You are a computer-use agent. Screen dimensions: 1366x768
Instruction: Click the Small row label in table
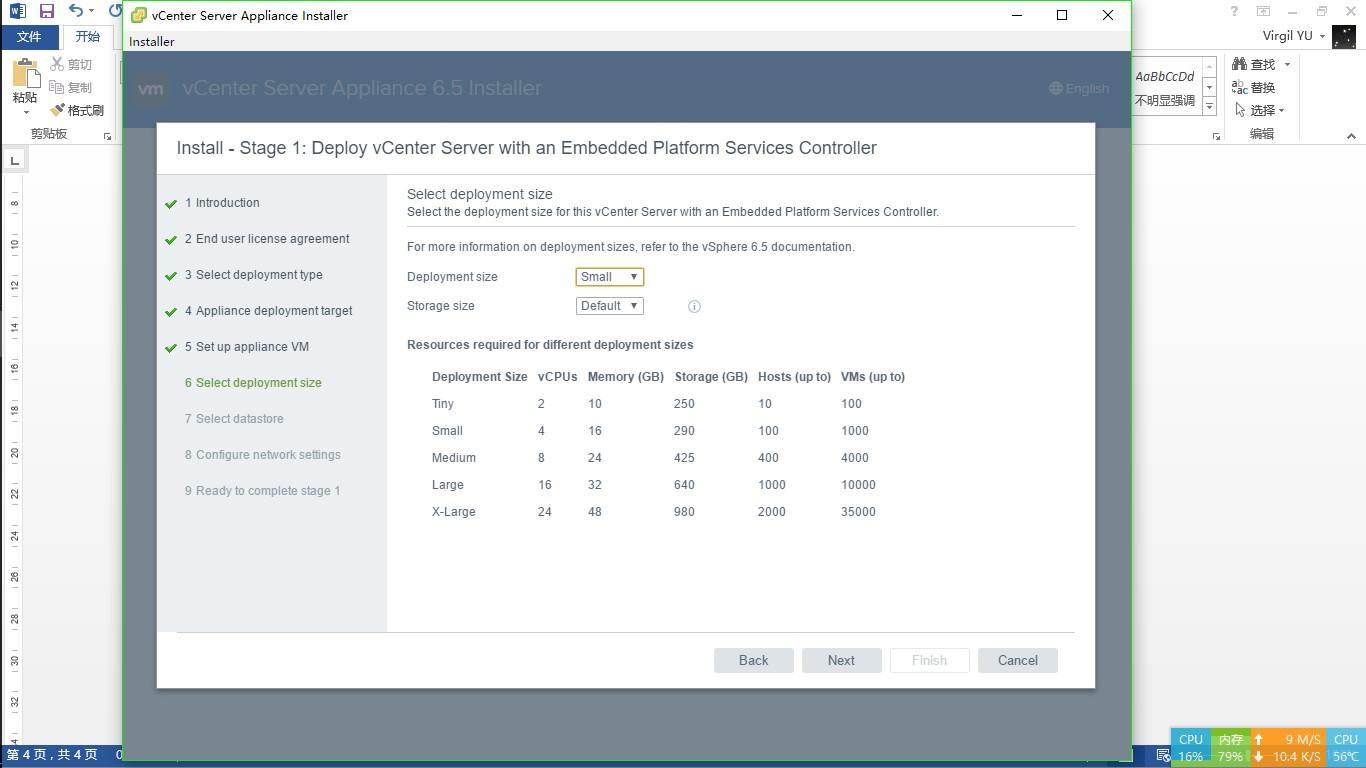click(x=447, y=431)
